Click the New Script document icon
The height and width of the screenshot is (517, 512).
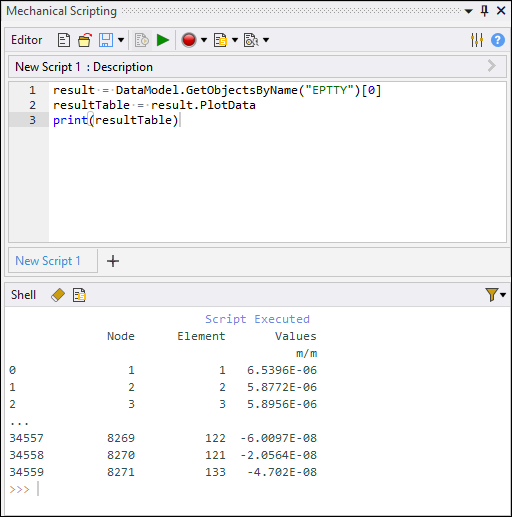64,40
